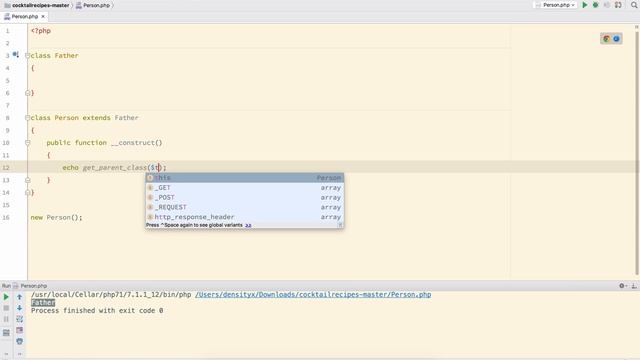Select '_POST' completion suggestion

(x=244, y=198)
